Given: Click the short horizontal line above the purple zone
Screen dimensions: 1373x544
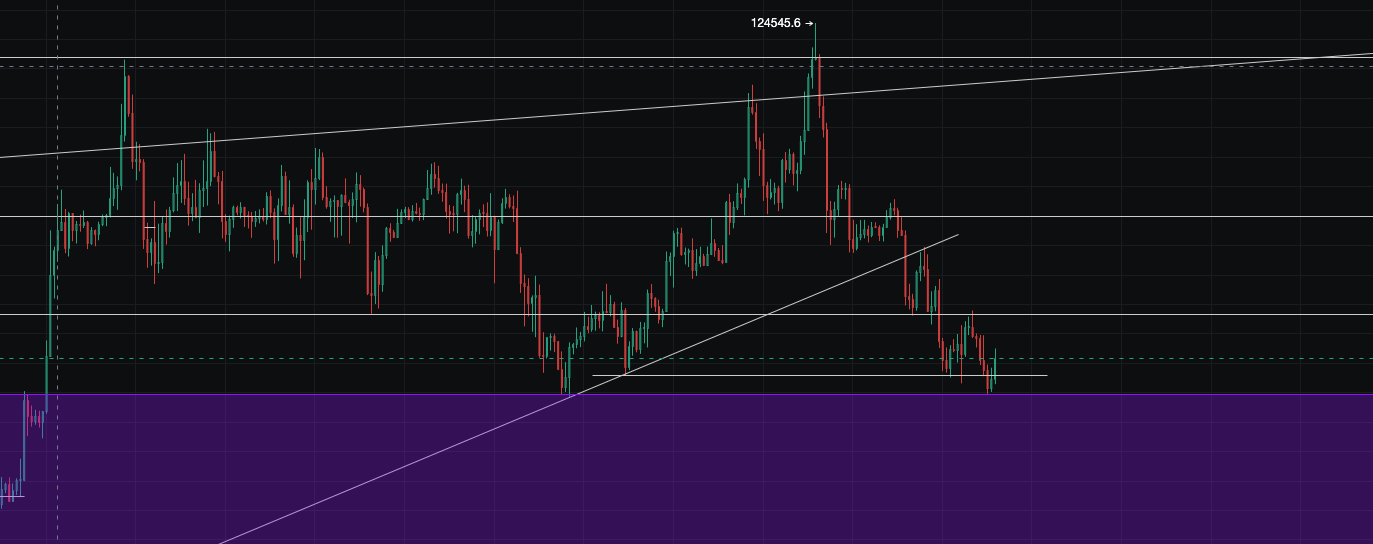Looking at the screenshot, I should tap(800, 376).
